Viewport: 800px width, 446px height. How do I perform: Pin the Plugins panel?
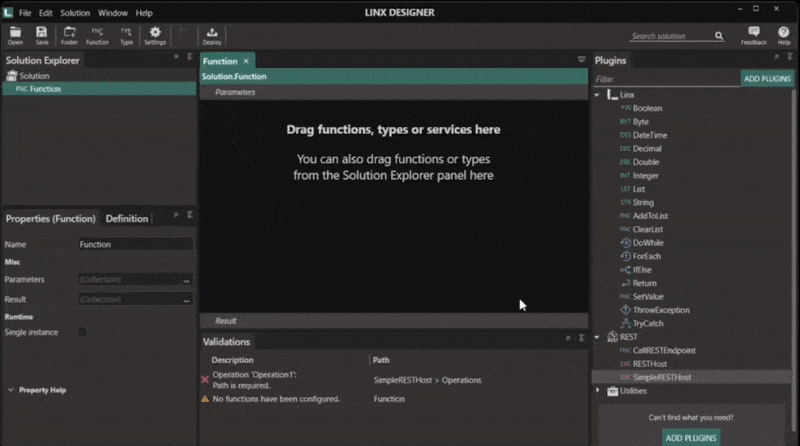pyautogui.click(x=790, y=57)
